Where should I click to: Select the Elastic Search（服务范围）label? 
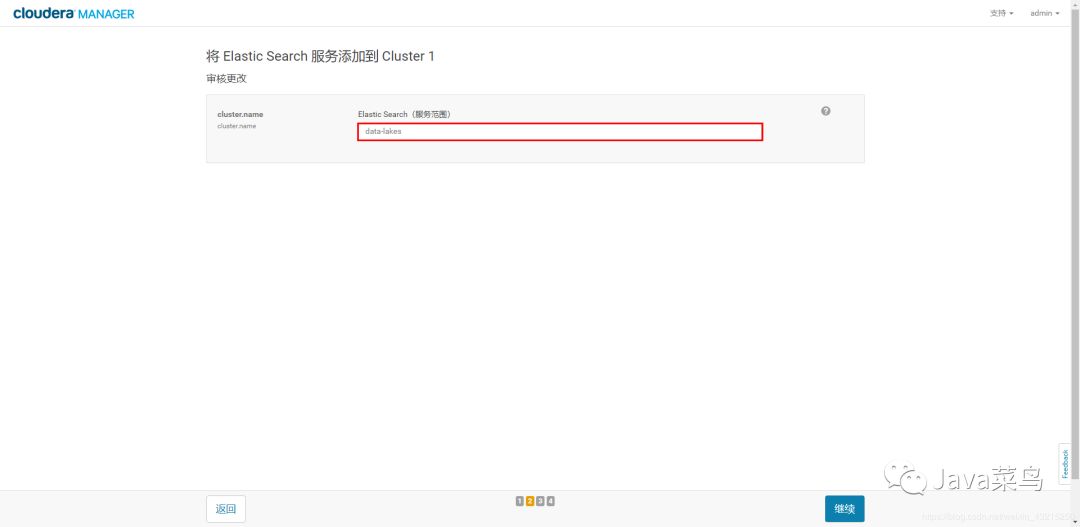404,114
